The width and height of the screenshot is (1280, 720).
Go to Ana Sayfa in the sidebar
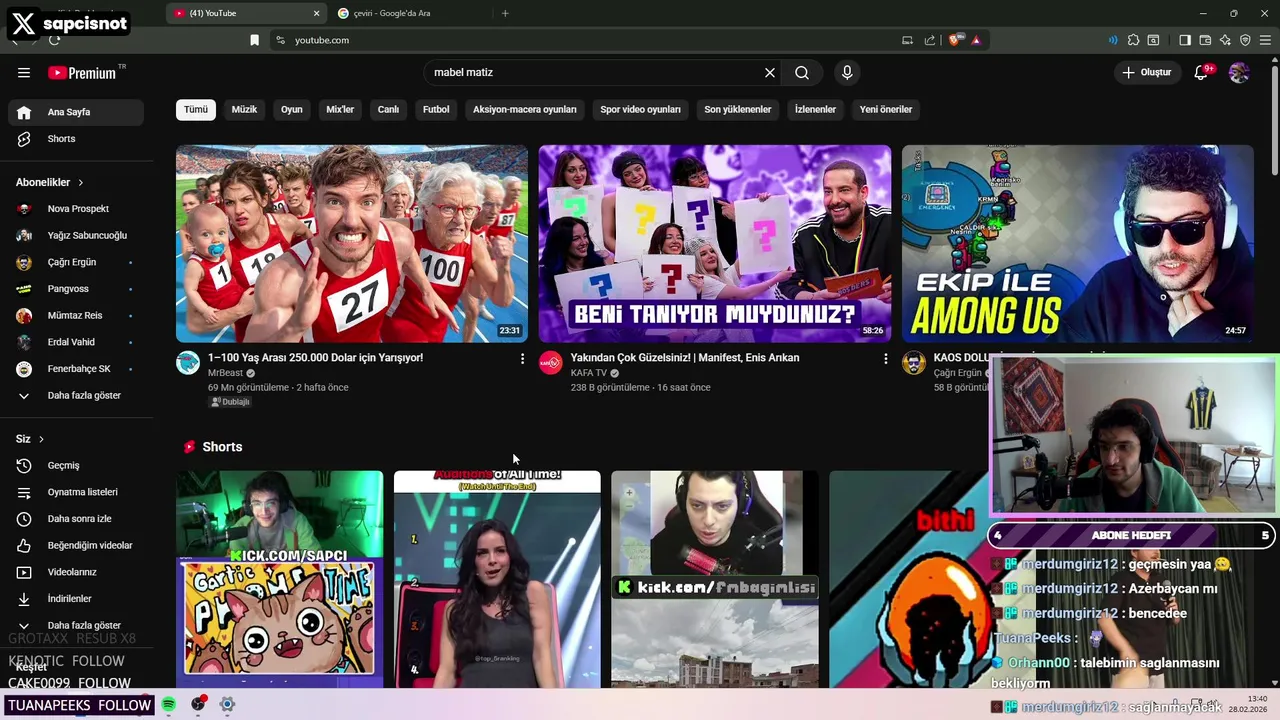[76, 112]
